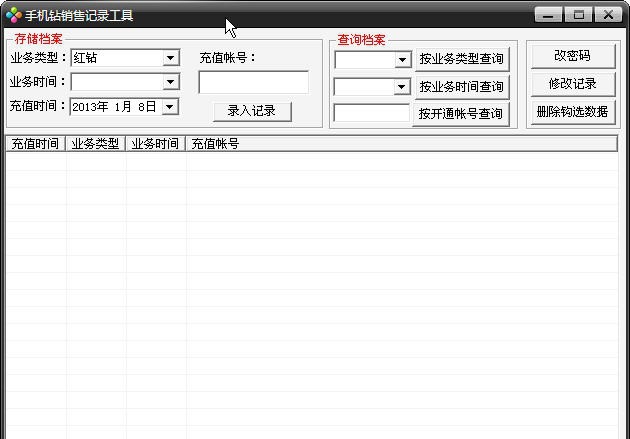Open the dropdown beside 按业务类型查询
Viewport: 630px width, 439px height.
[x=402, y=60]
